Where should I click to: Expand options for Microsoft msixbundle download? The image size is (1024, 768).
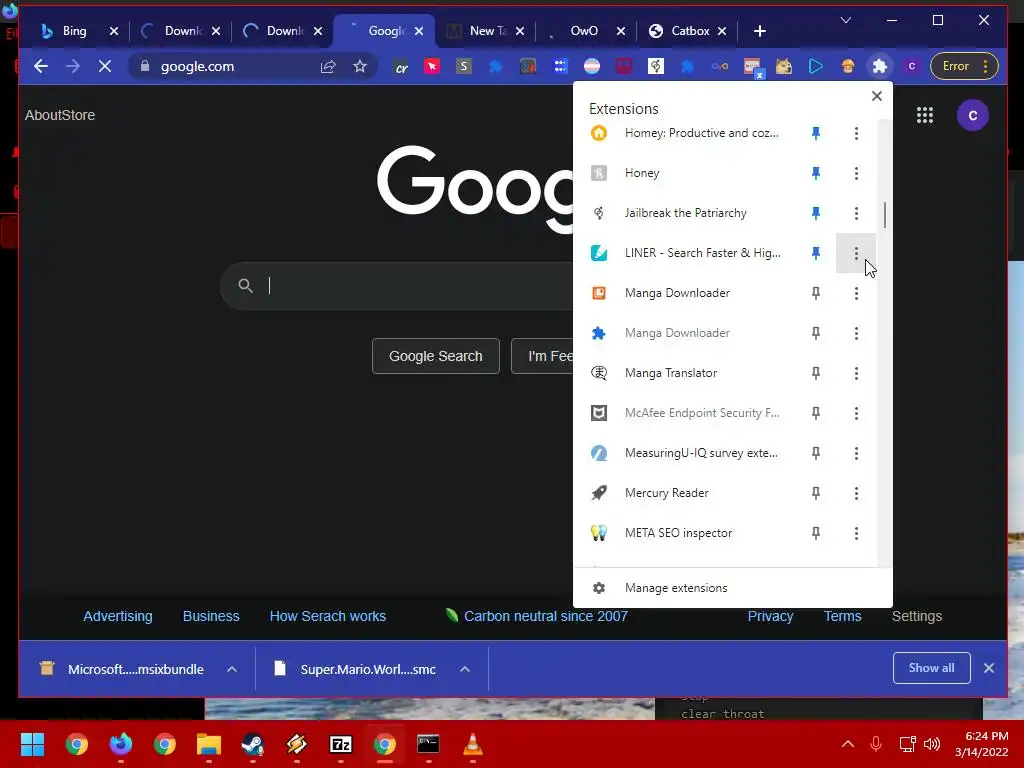[x=232, y=669]
